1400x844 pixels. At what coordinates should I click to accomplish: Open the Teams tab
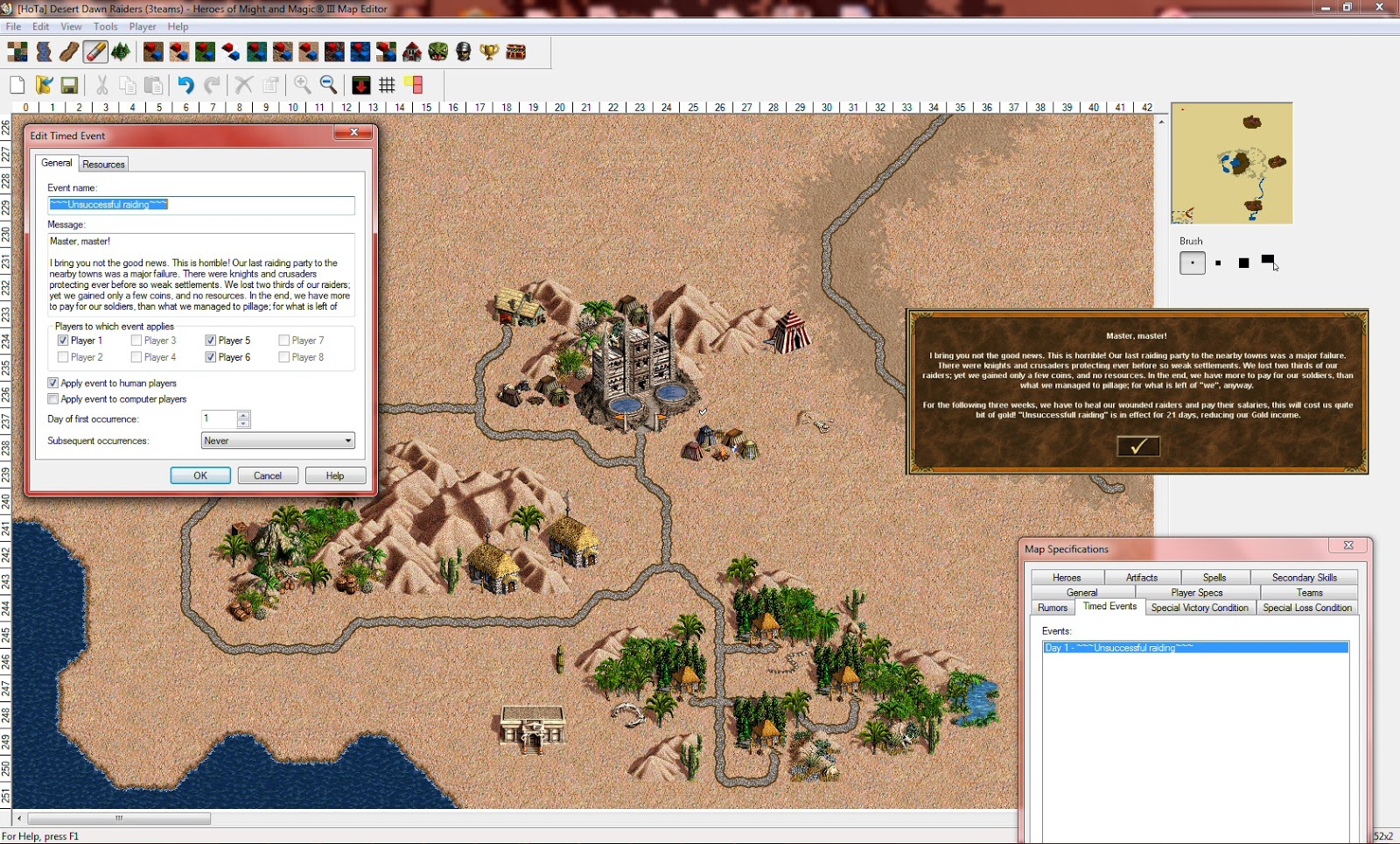[1310, 593]
